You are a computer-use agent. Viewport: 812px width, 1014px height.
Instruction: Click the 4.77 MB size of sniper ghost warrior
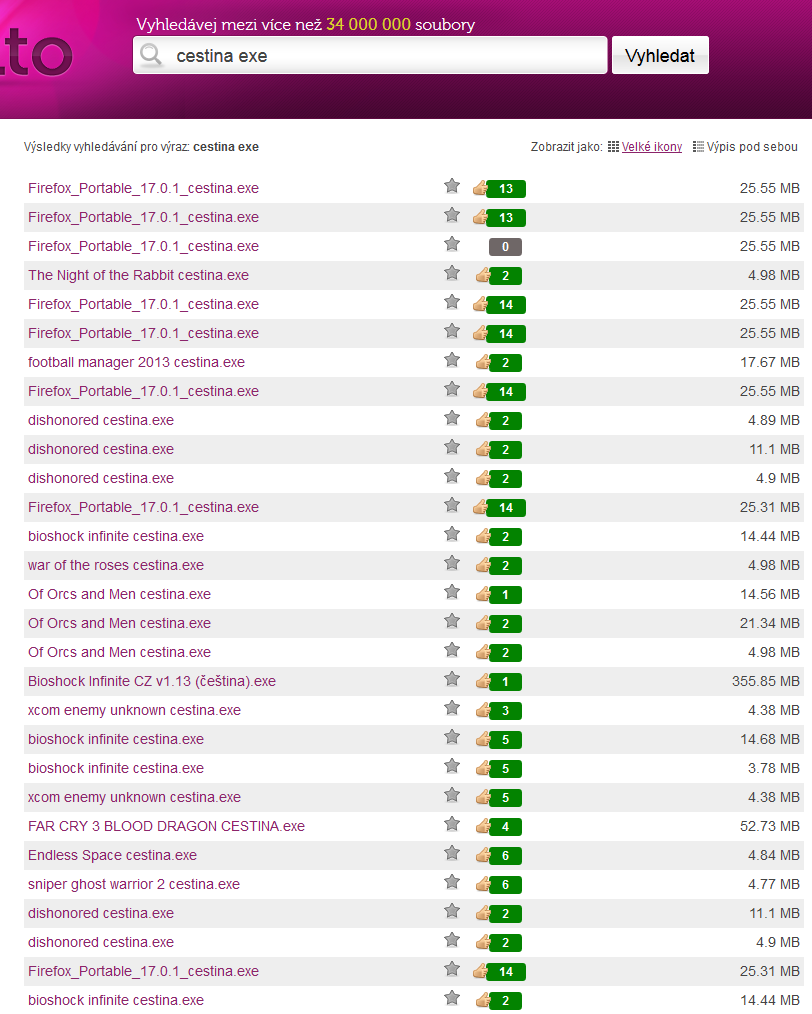[x=774, y=884]
